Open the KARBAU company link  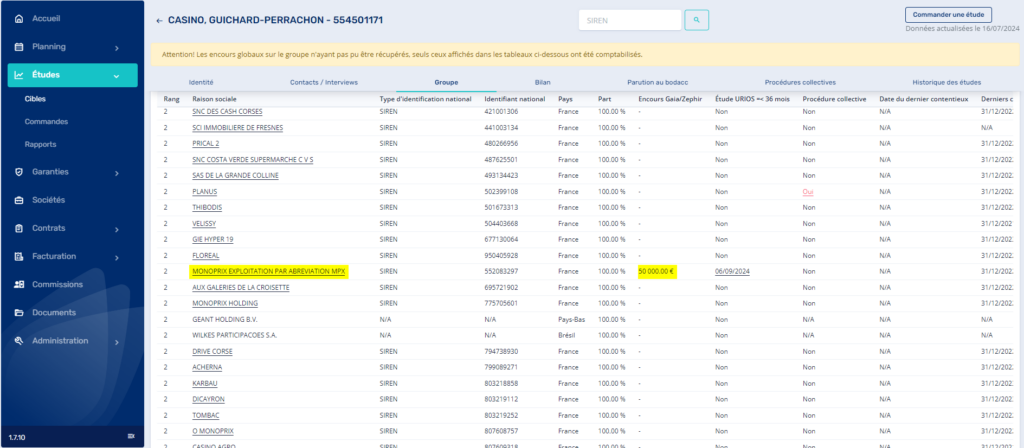[205, 383]
